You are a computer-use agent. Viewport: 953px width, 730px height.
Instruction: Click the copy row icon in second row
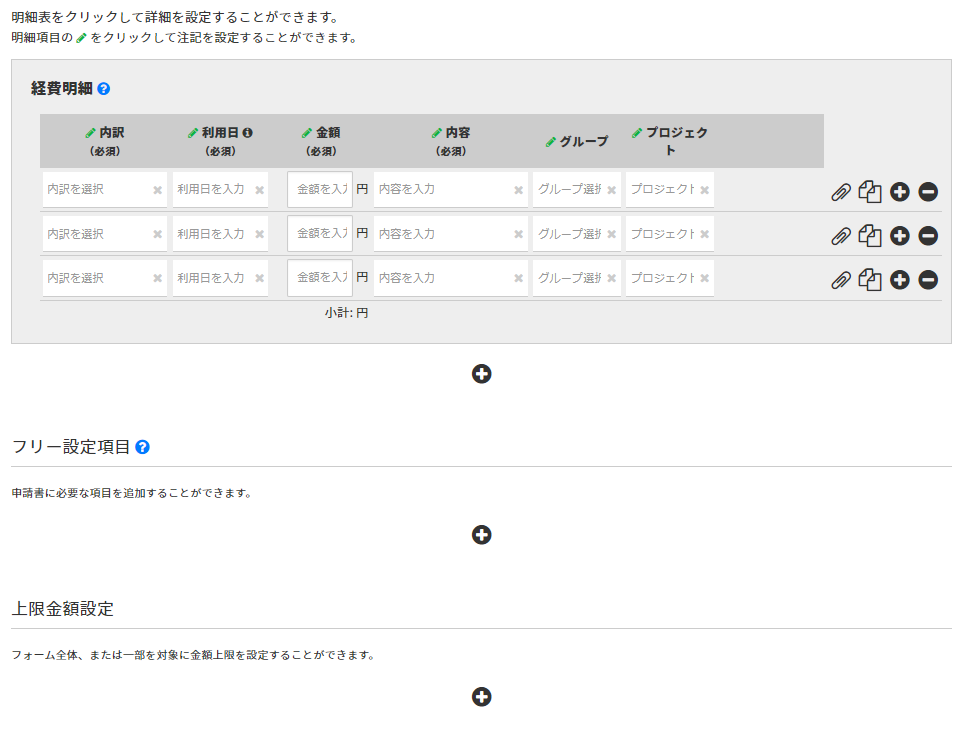coord(870,236)
